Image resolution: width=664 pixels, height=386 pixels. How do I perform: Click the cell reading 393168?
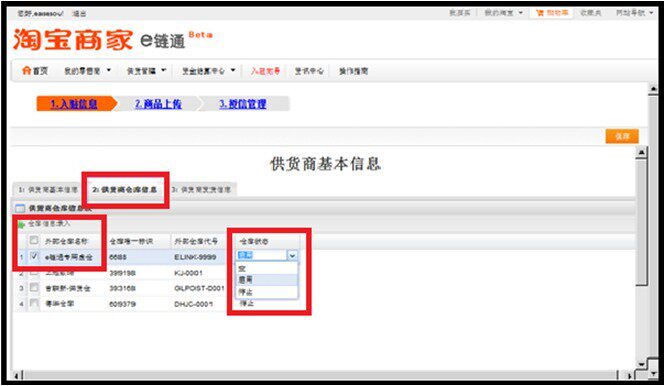pos(122,288)
